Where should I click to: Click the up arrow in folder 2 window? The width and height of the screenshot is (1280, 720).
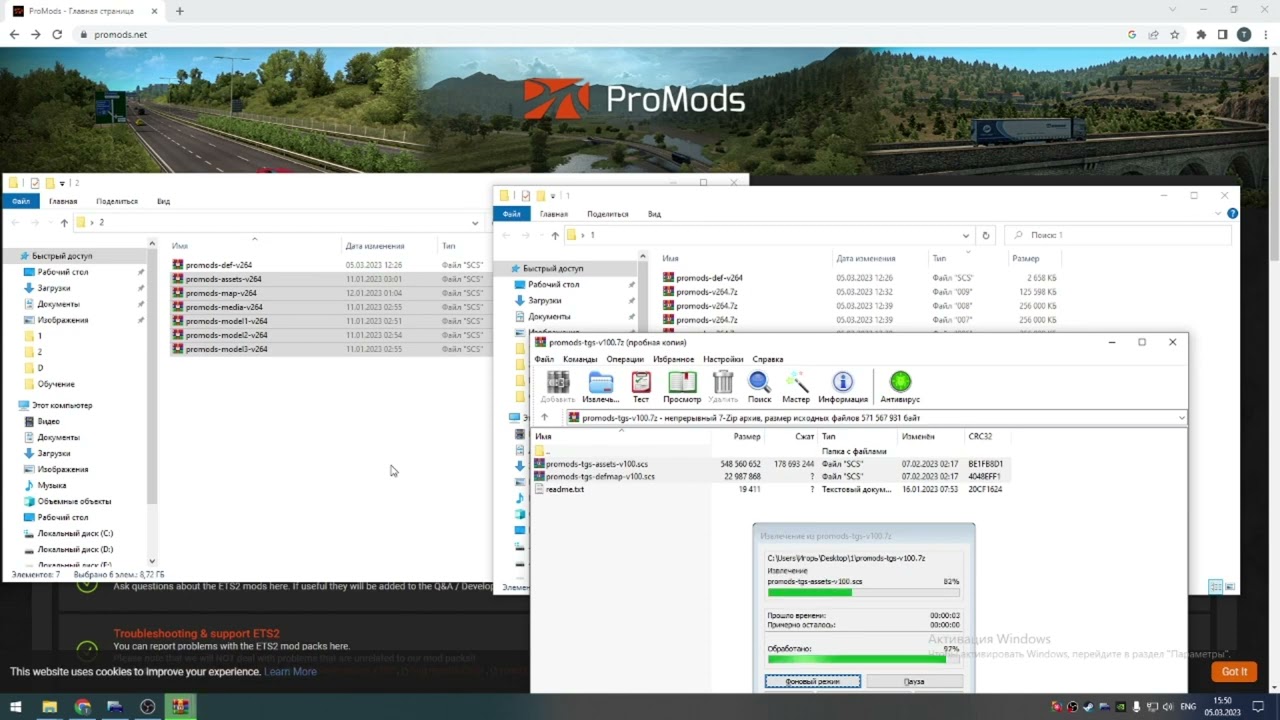64,222
